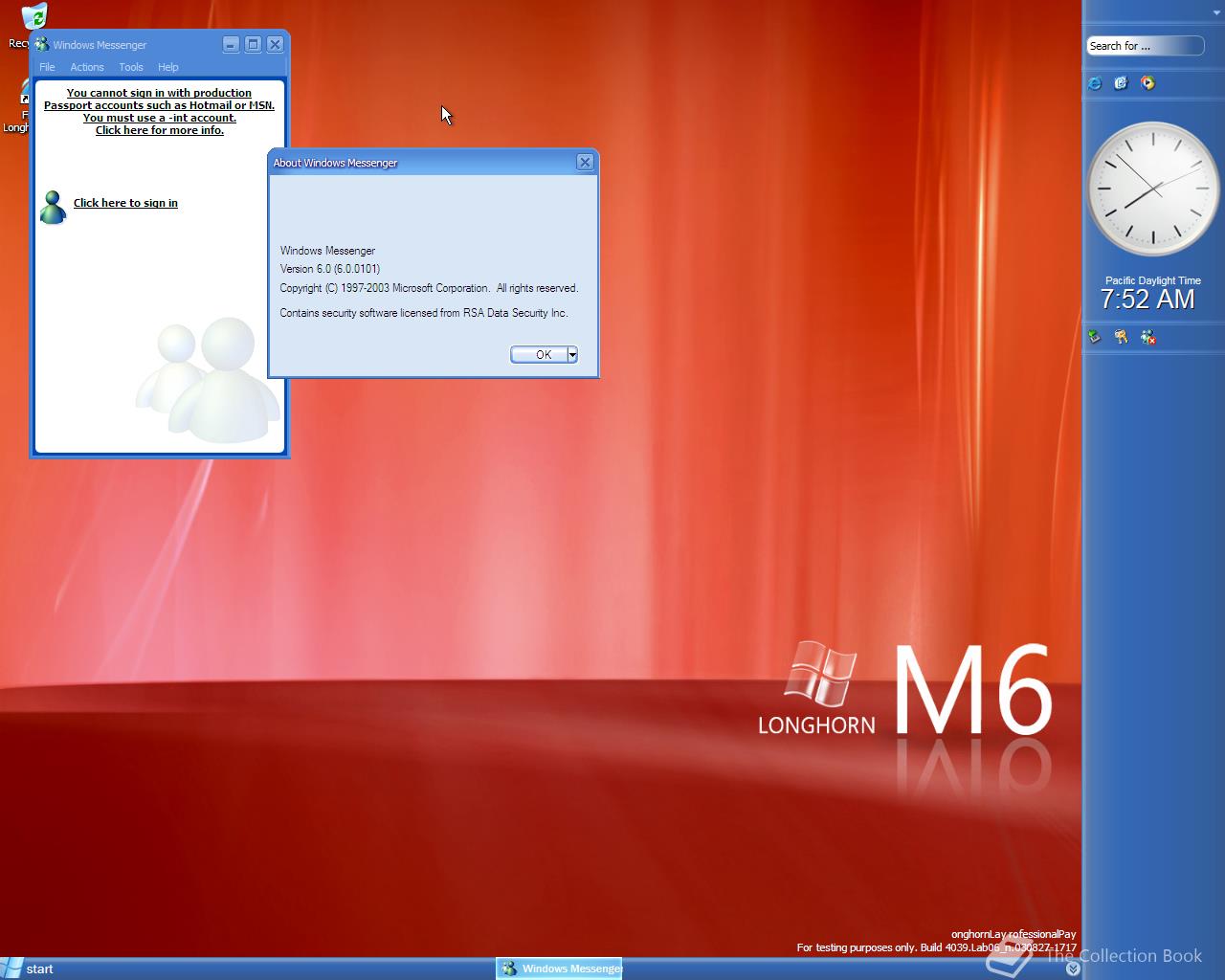This screenshot has width=1225, height=980.
Task: Click the 'Version 6.0 (6.0.0101)' text
Action: pos(329,269)
